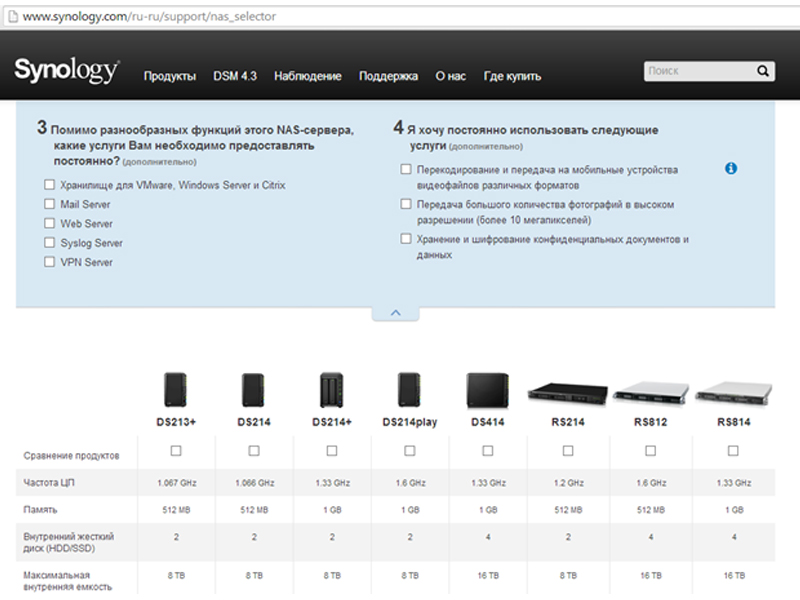Click the blue info icon
The height and width of the screenshot is (600, 800).
[x=731, y=168]
